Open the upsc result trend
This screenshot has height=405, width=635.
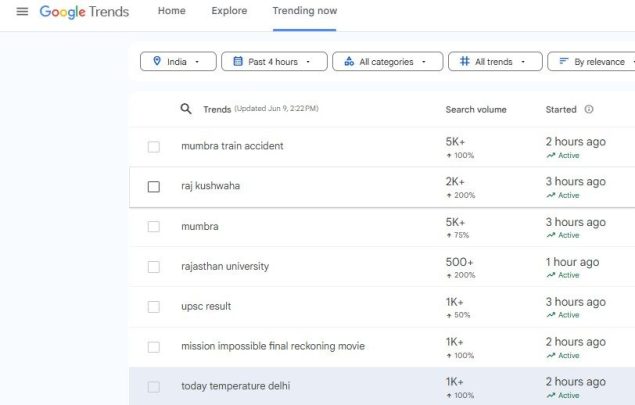click(206, 307)
